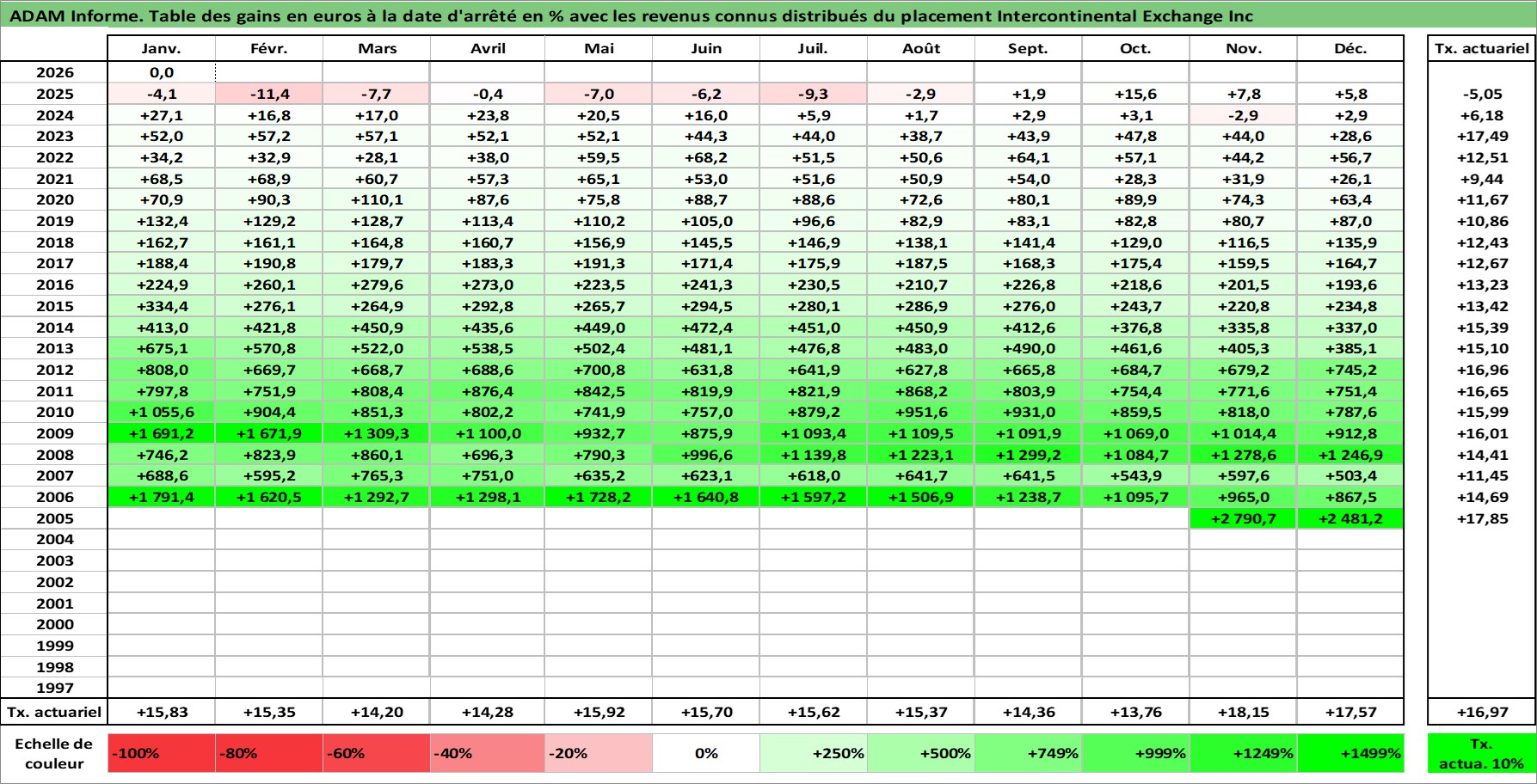Image resolution: width=1537 pixels, height=784 pixels.
Task: Click the 'Févr.' column header
Action: click(x=269, y=48)
